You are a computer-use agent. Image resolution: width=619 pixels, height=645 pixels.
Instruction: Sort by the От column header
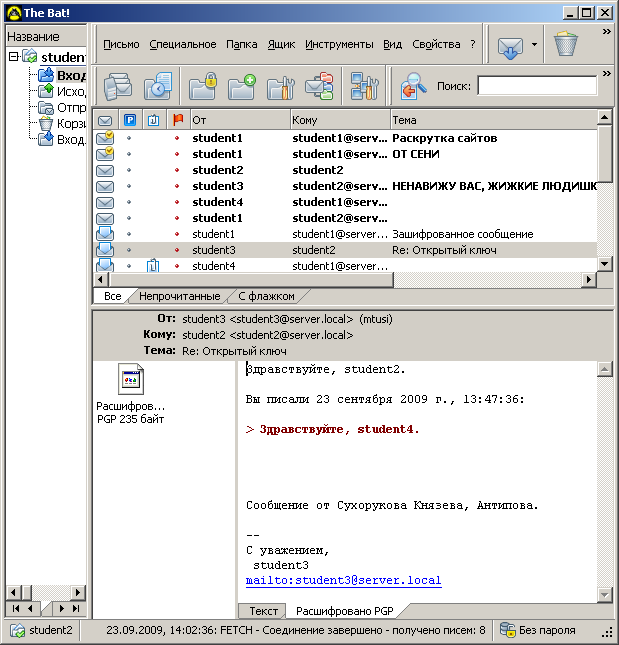click(x=241, y=120)
